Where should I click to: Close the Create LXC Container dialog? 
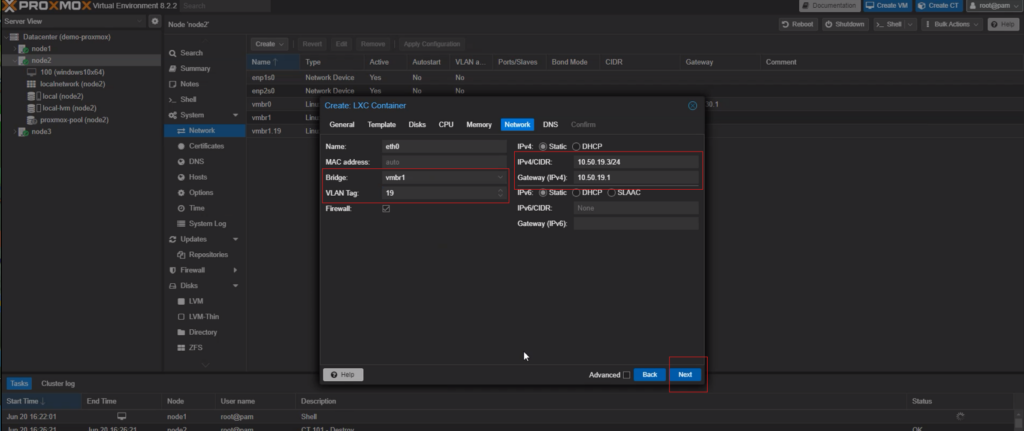click(692, 105)
